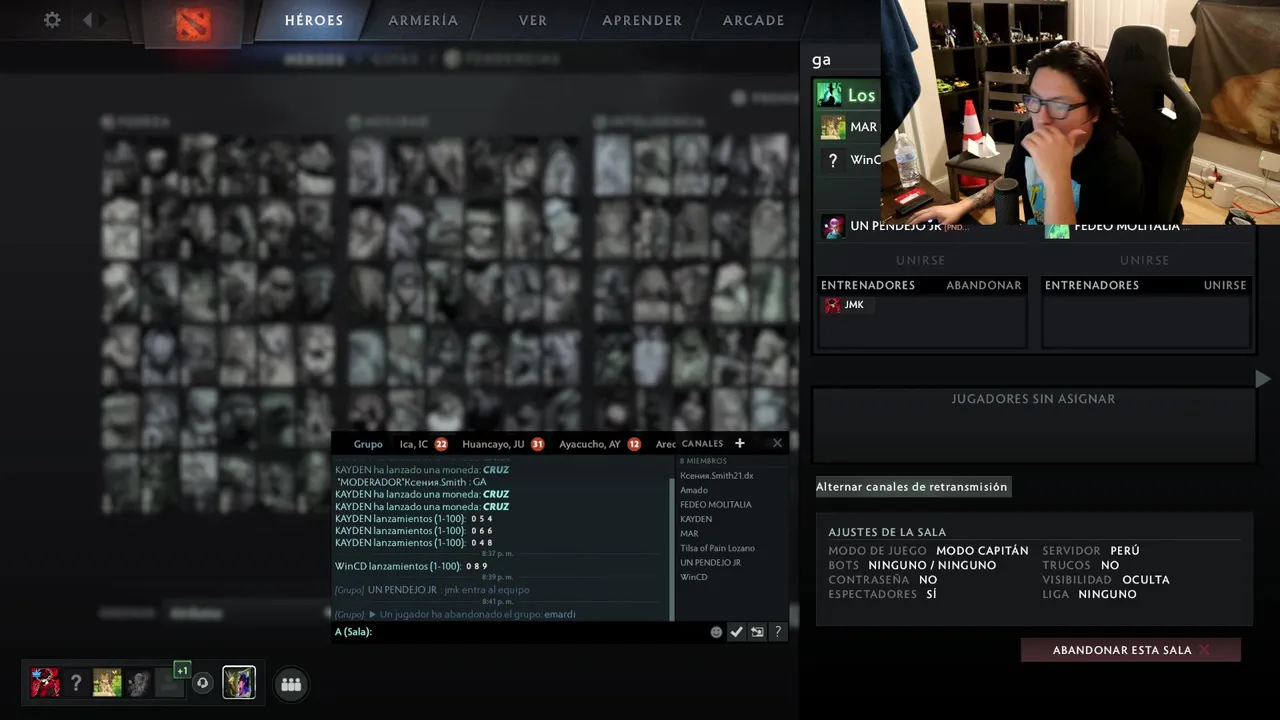Select KAYDEN in member list
1280x720 pixels.
point(696,519)
